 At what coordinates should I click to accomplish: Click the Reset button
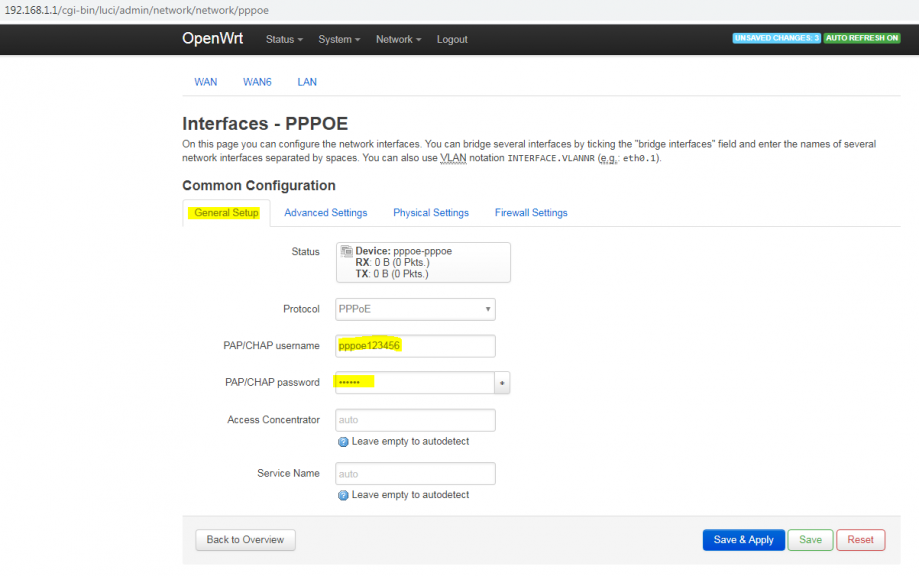pyautogui.click(x=860, y=540)
